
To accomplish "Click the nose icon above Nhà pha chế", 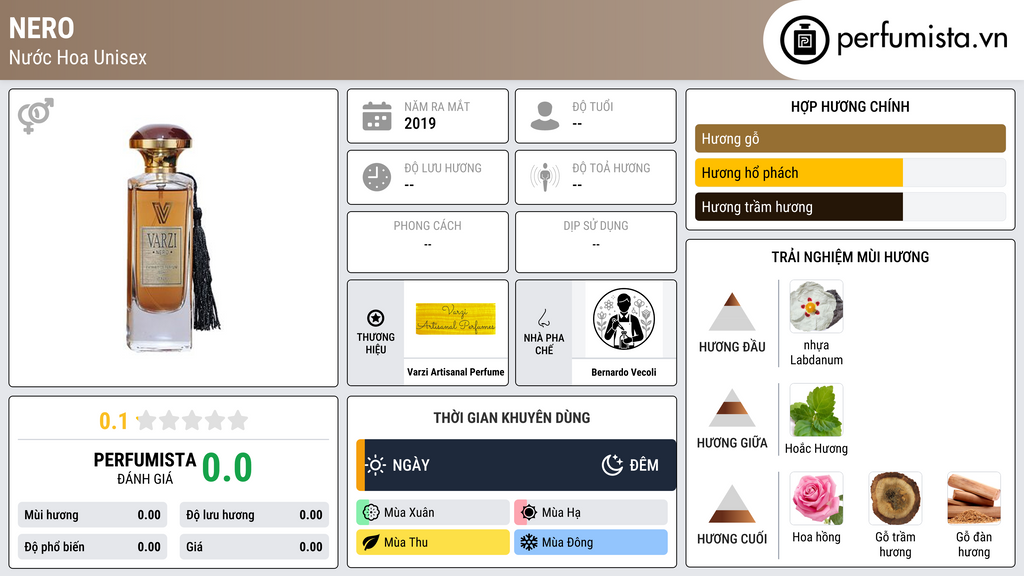I will point(543,318).
